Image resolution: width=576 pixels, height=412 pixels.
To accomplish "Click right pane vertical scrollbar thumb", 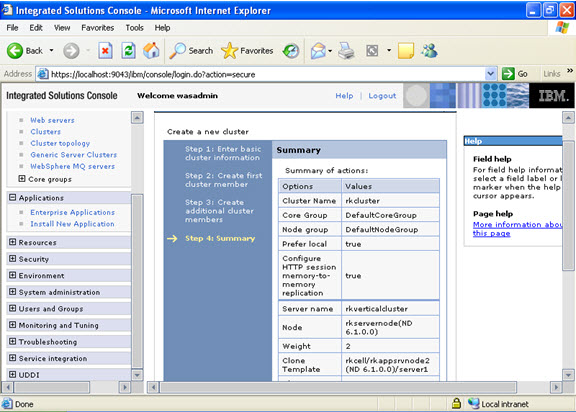I will (x=568, y=206).
